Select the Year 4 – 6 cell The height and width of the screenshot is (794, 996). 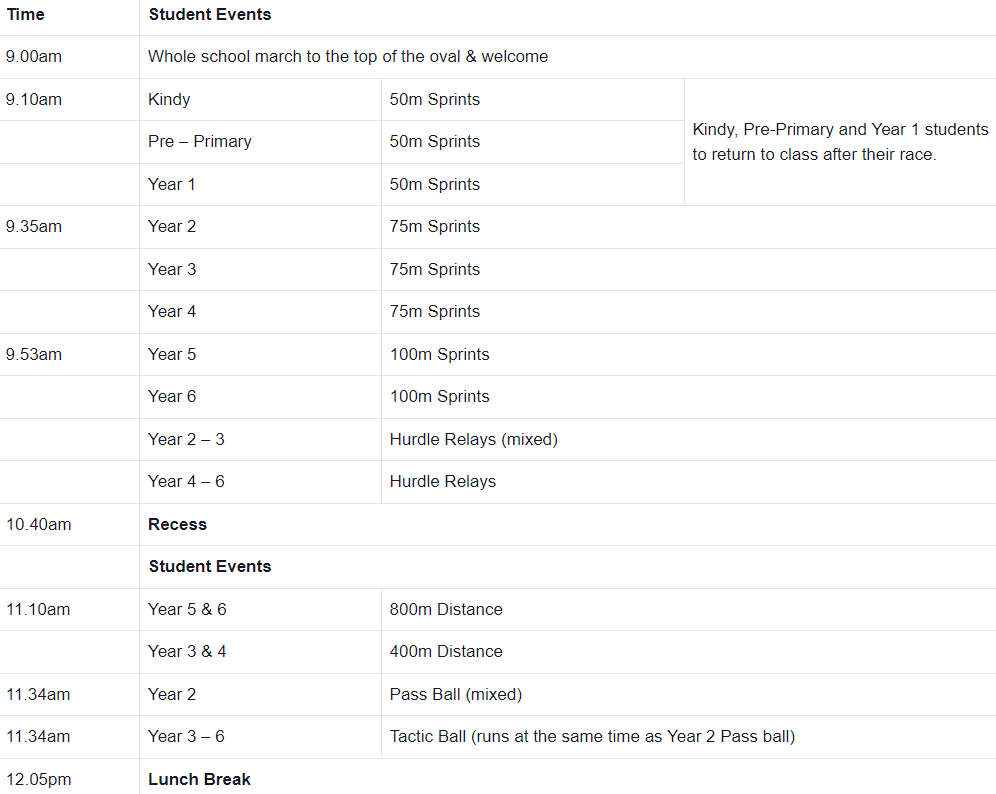[x=186, y=482]
